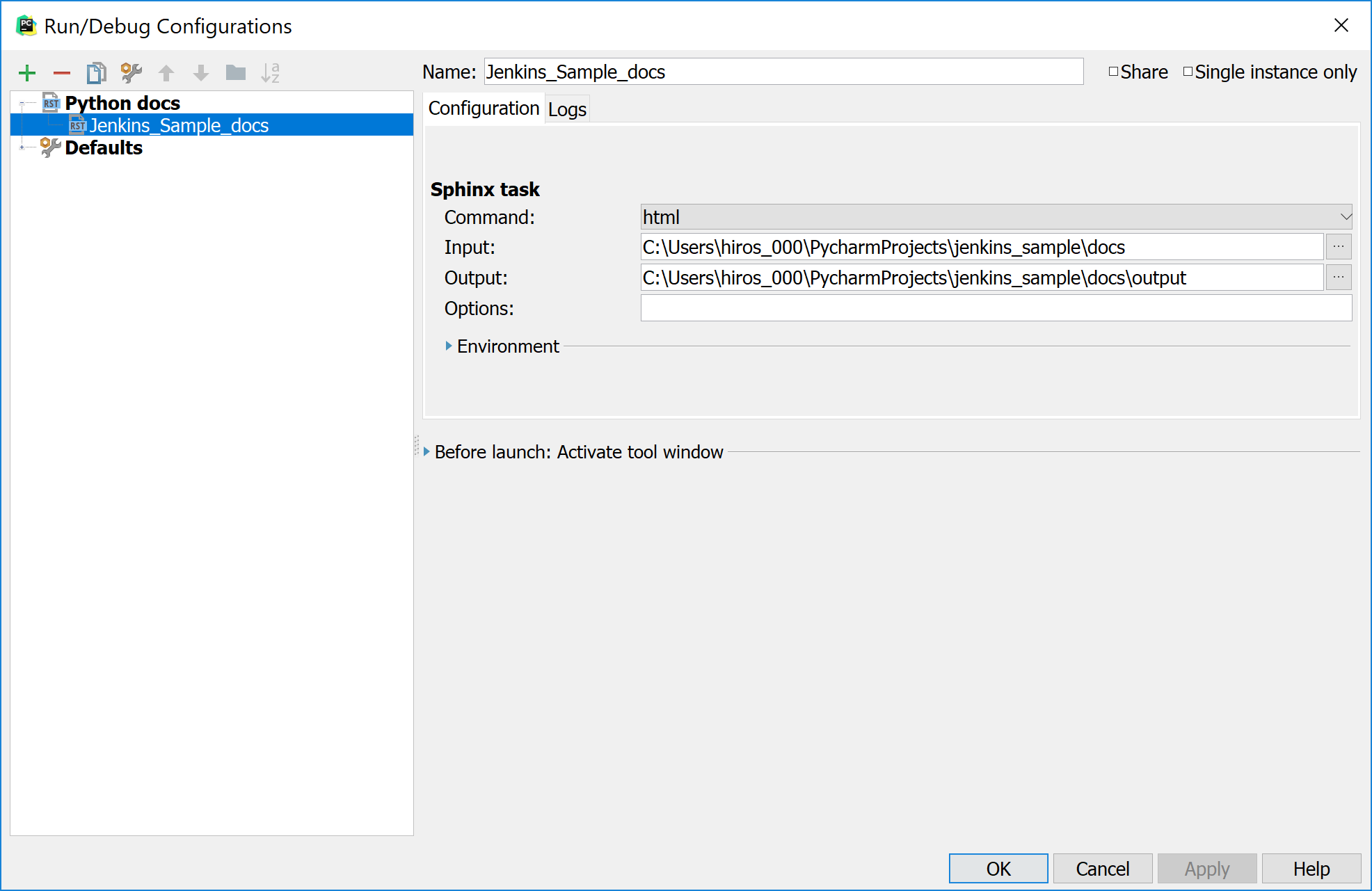Dismiss the dialog with Cancel
This screenshot has width=1372, height=891.
[x=1103, y=869]
